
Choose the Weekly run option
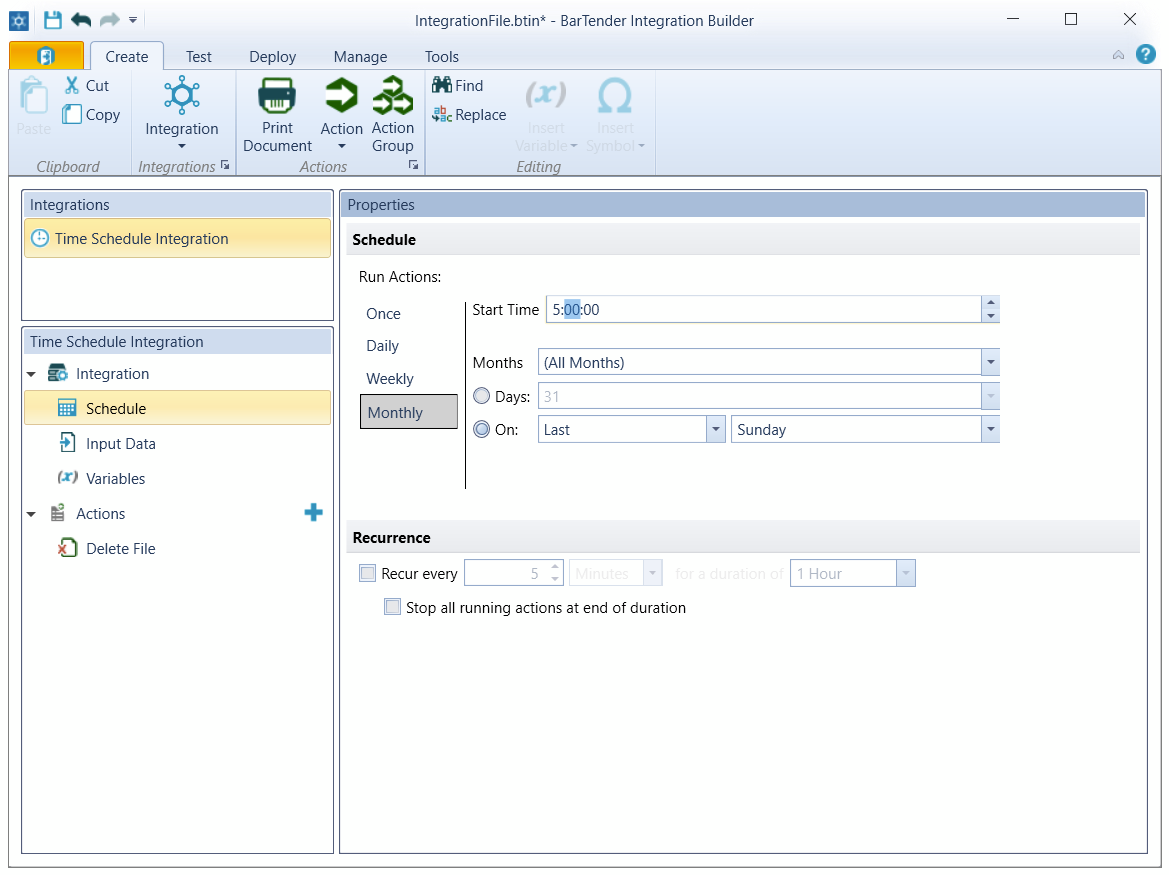click(390, 379)
